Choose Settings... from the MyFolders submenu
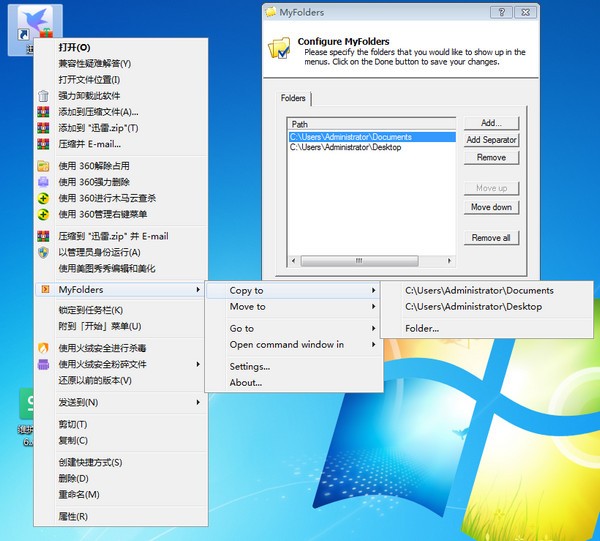 pos(250,366)
